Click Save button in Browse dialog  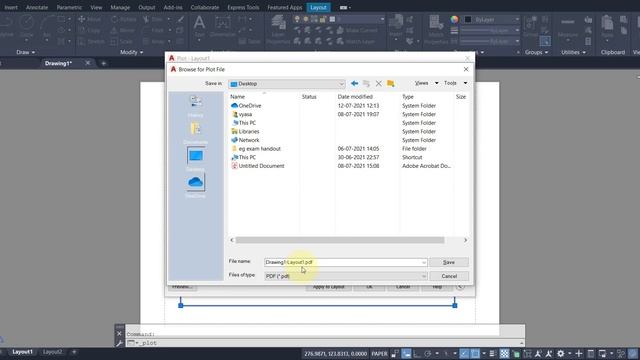pyautogui.click(x=449, y=262)
